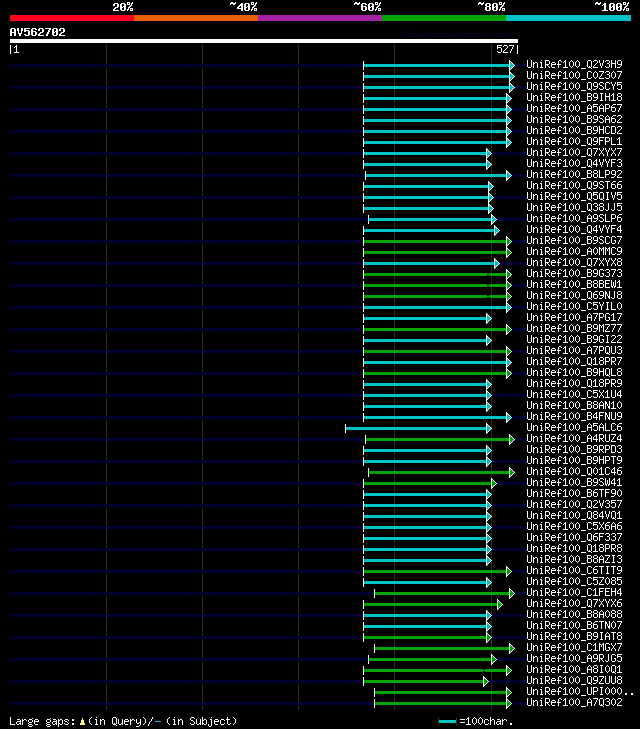640x729 pixels.
Task: Click the UniRef100_C1MGX7 label
Action: (574, 648)
